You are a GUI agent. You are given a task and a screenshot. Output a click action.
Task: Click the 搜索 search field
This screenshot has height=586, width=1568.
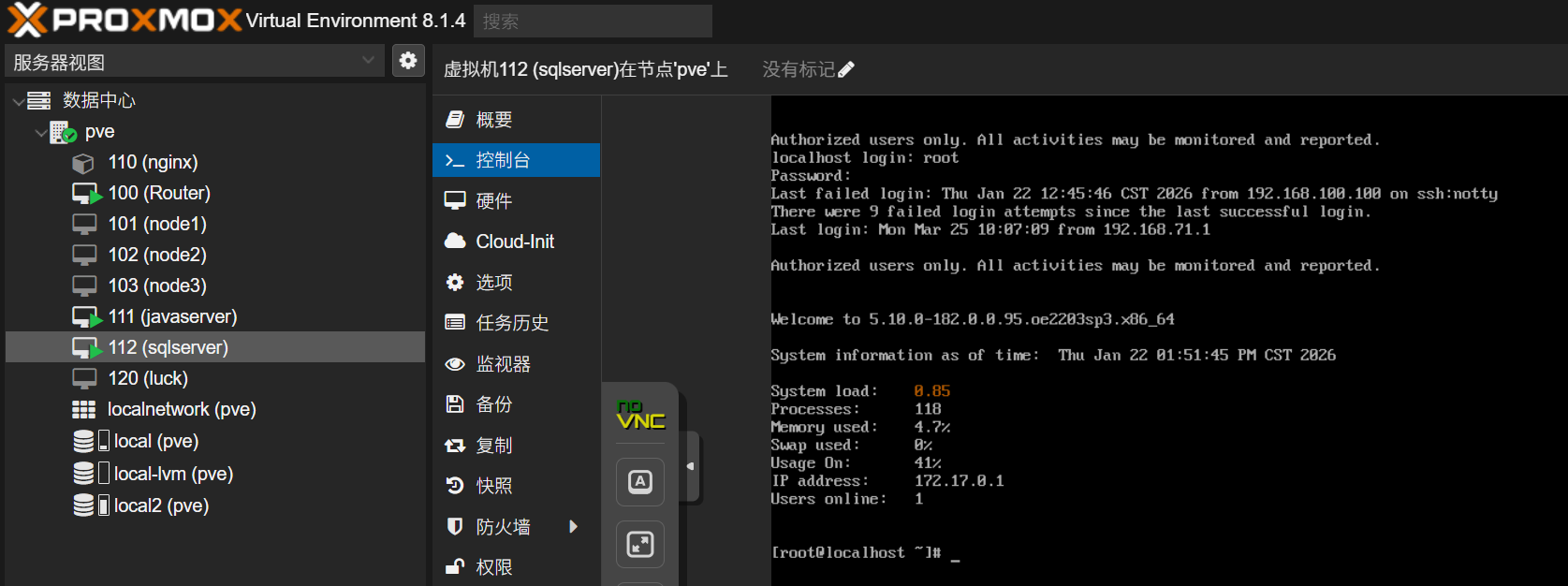pyautogui.click(x=592, y=21)
